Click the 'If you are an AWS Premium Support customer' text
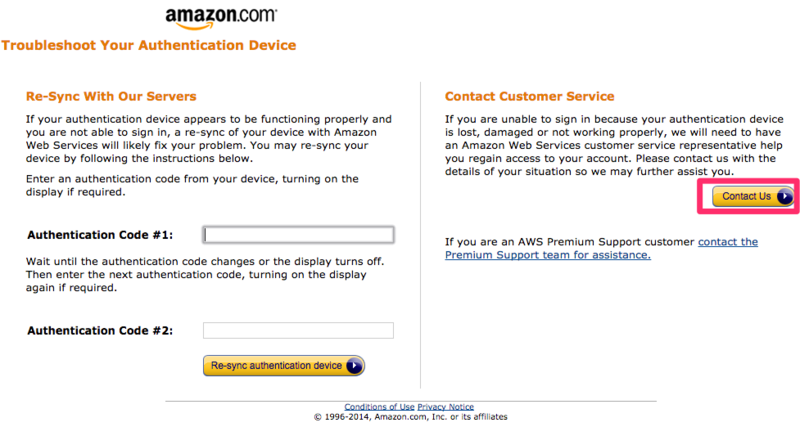 [x=570, y=242]
